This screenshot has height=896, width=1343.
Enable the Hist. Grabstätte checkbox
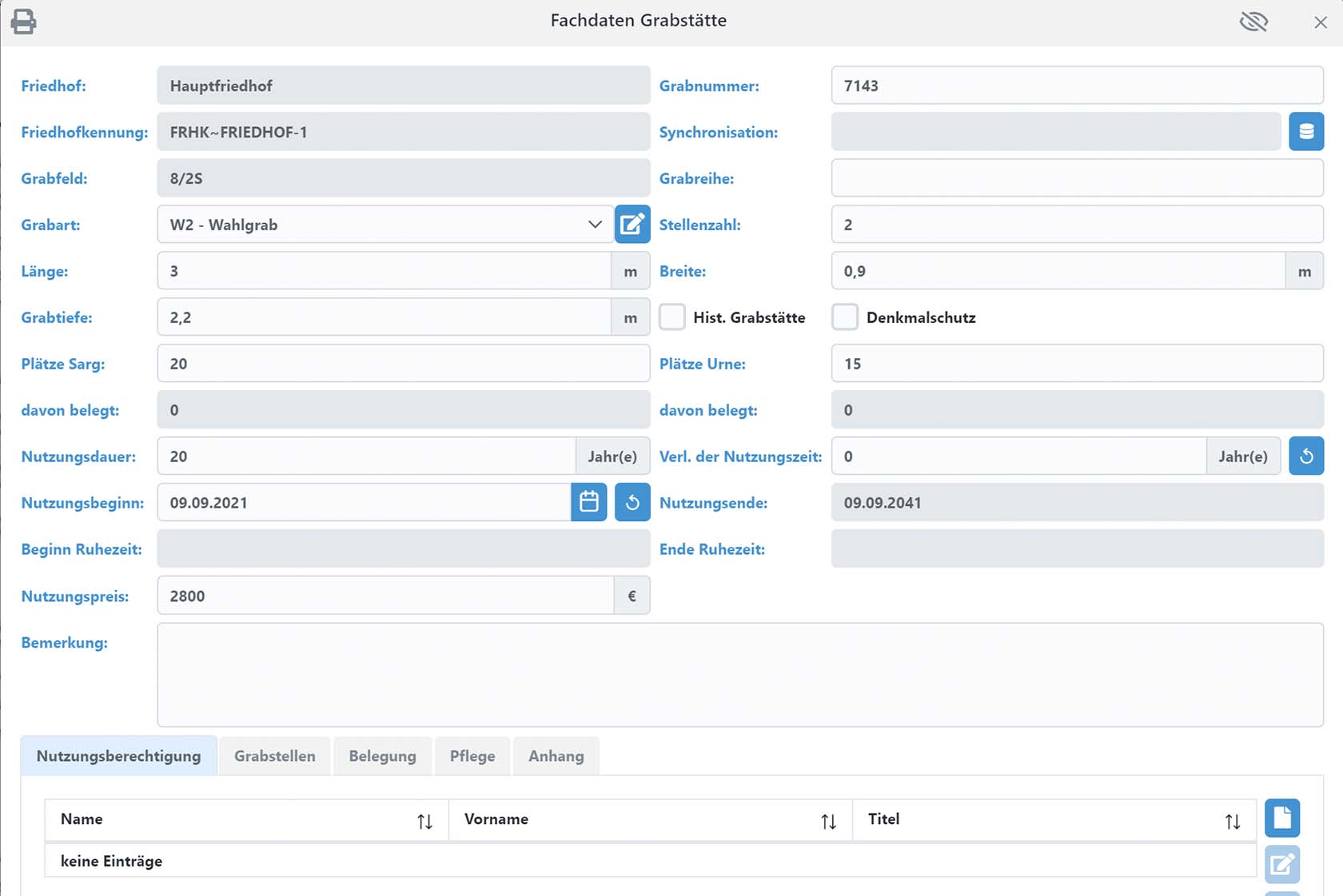(672, 317)
